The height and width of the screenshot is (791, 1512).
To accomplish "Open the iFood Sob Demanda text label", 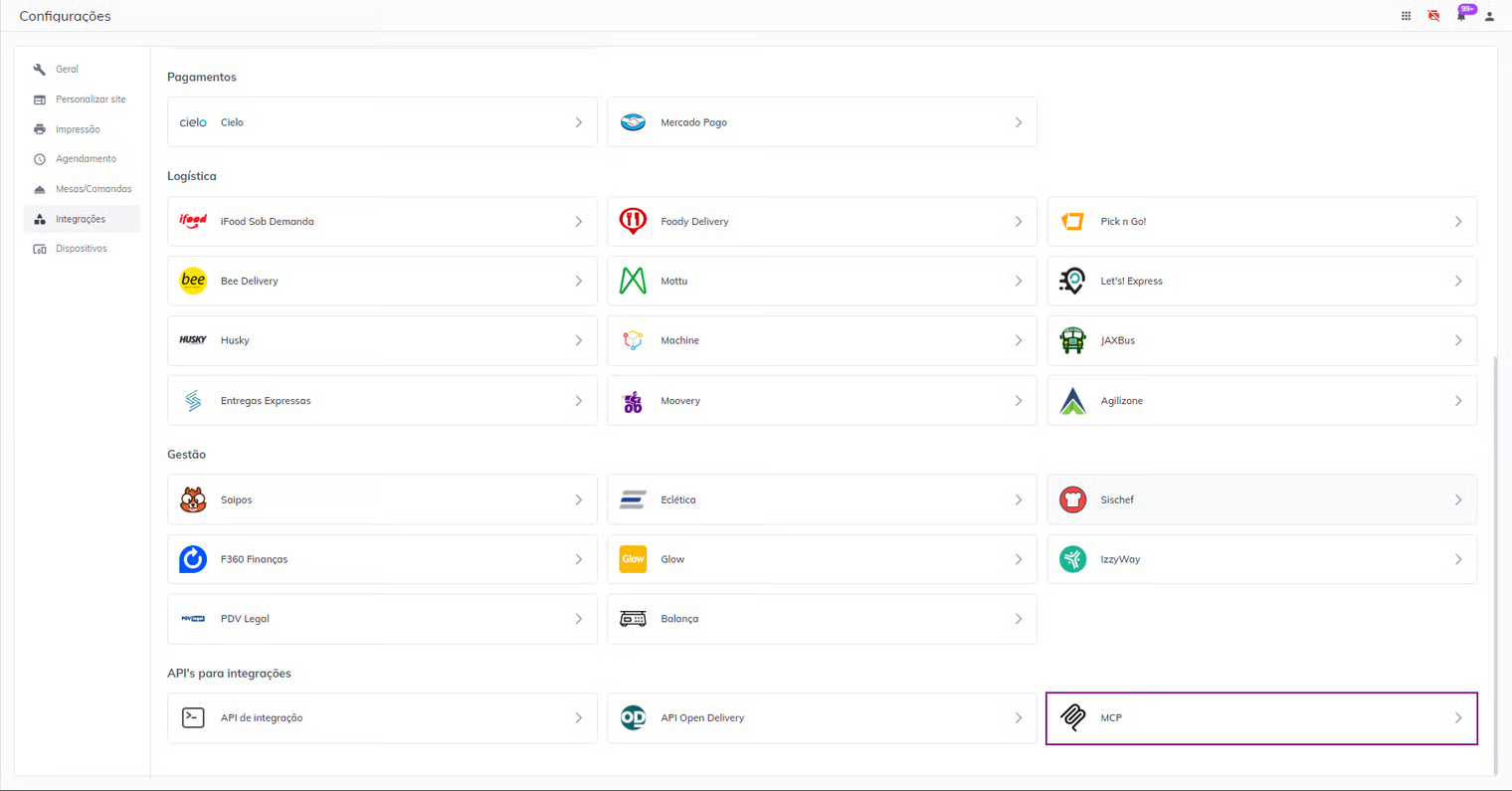I will (x=268, y=221).
